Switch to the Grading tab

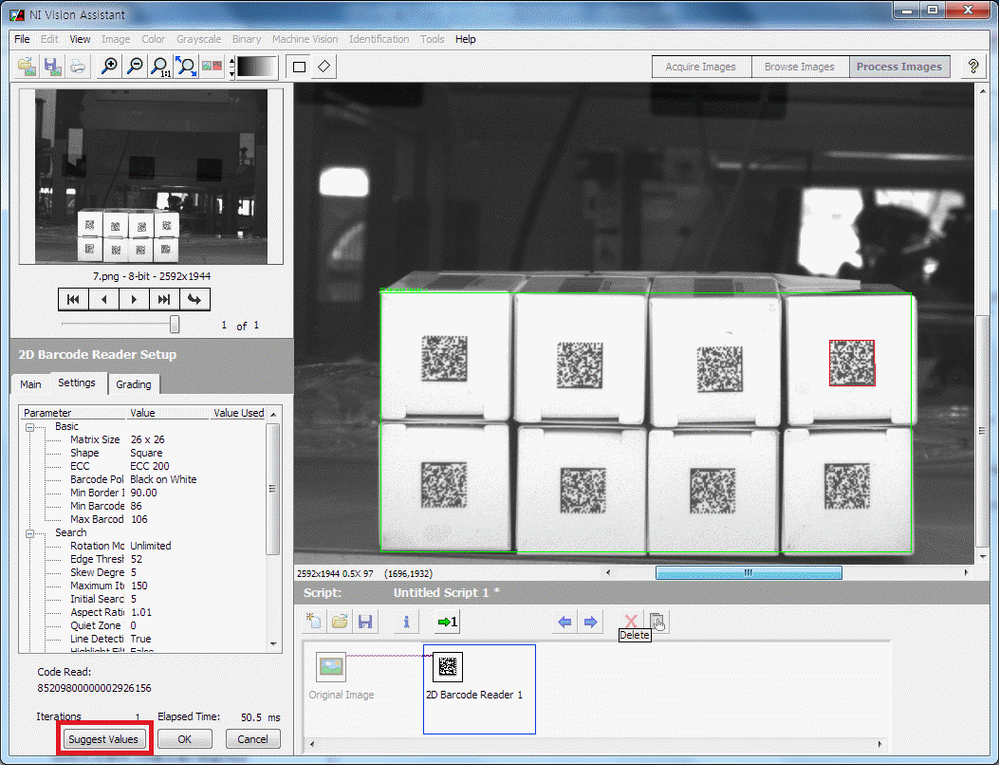click(134, 384)
